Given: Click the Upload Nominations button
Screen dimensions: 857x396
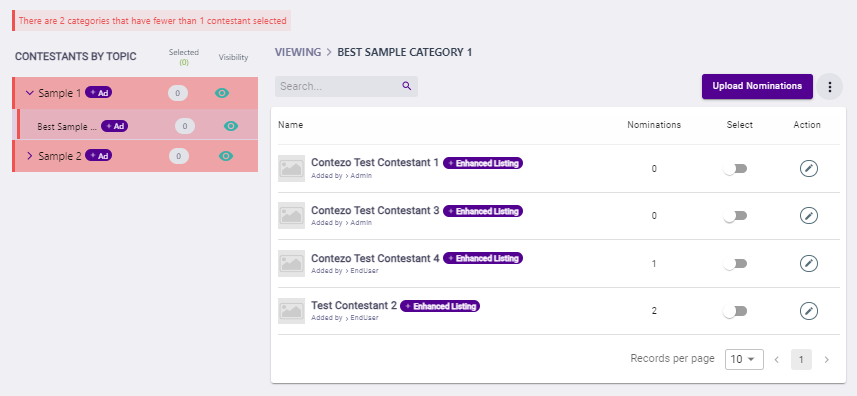Looking at the screenshot, I should click(757, 86).
